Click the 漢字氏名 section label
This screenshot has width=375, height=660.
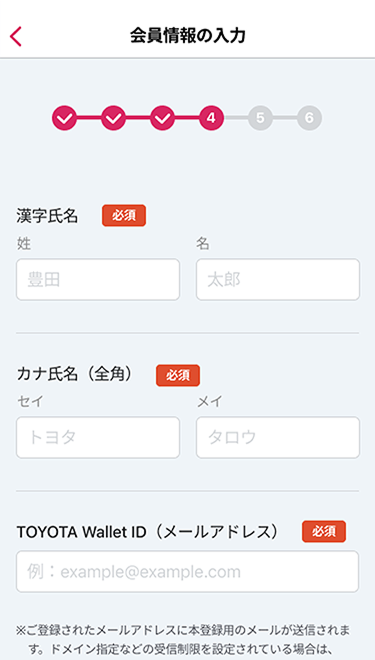tap(48, 216)
